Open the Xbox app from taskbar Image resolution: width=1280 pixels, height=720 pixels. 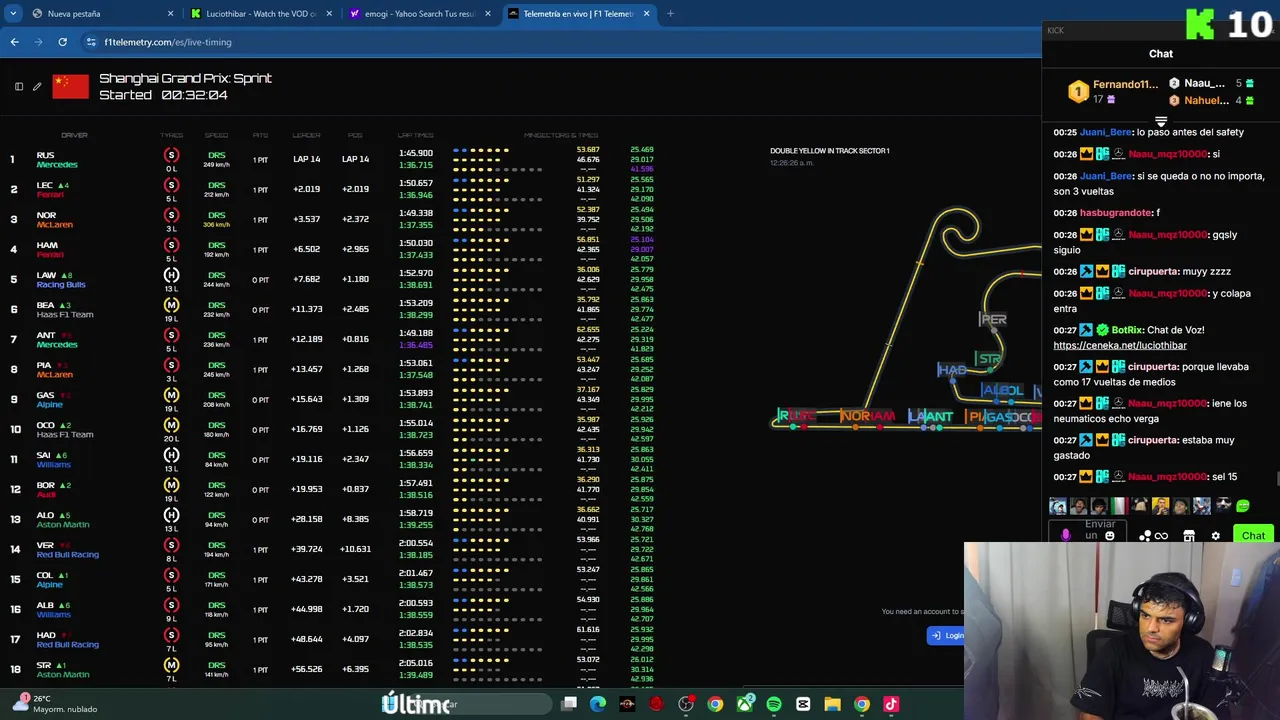[x=745, y=704]
